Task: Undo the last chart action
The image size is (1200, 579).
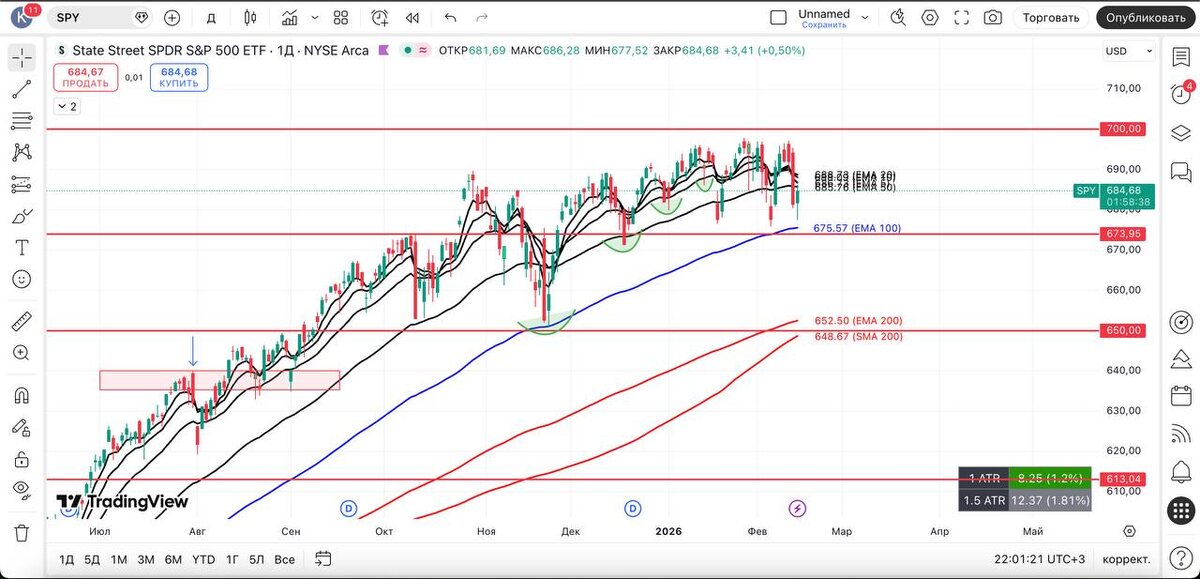Action: click(450, 17)
